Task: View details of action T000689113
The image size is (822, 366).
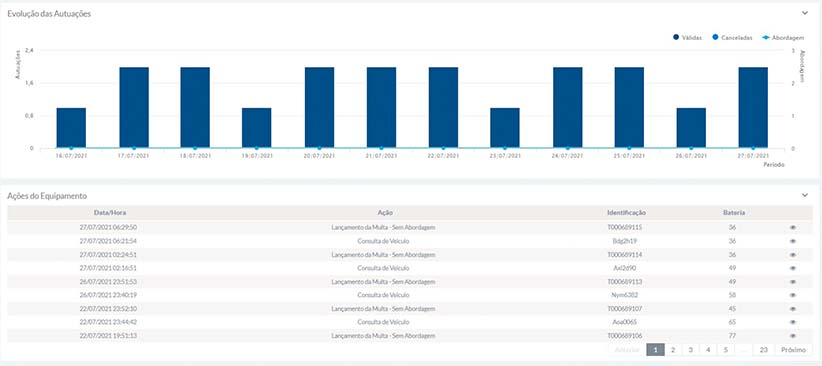Action: pyautogui.click(x=792, y=282)
